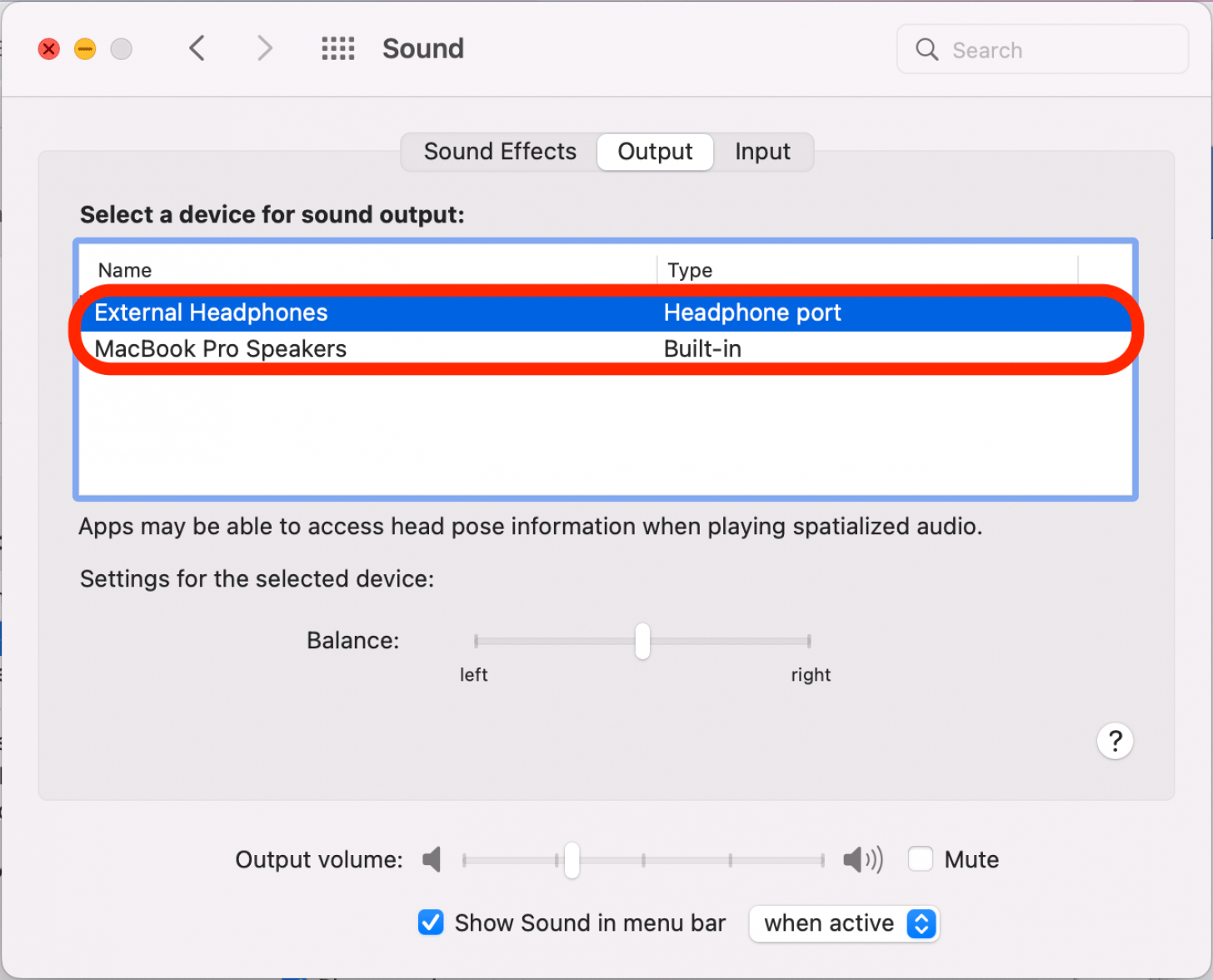Screen dimensions: 1213x980
Task: Select the External Headphones device row
Action: pyautogui.click(x=211, y=312)
